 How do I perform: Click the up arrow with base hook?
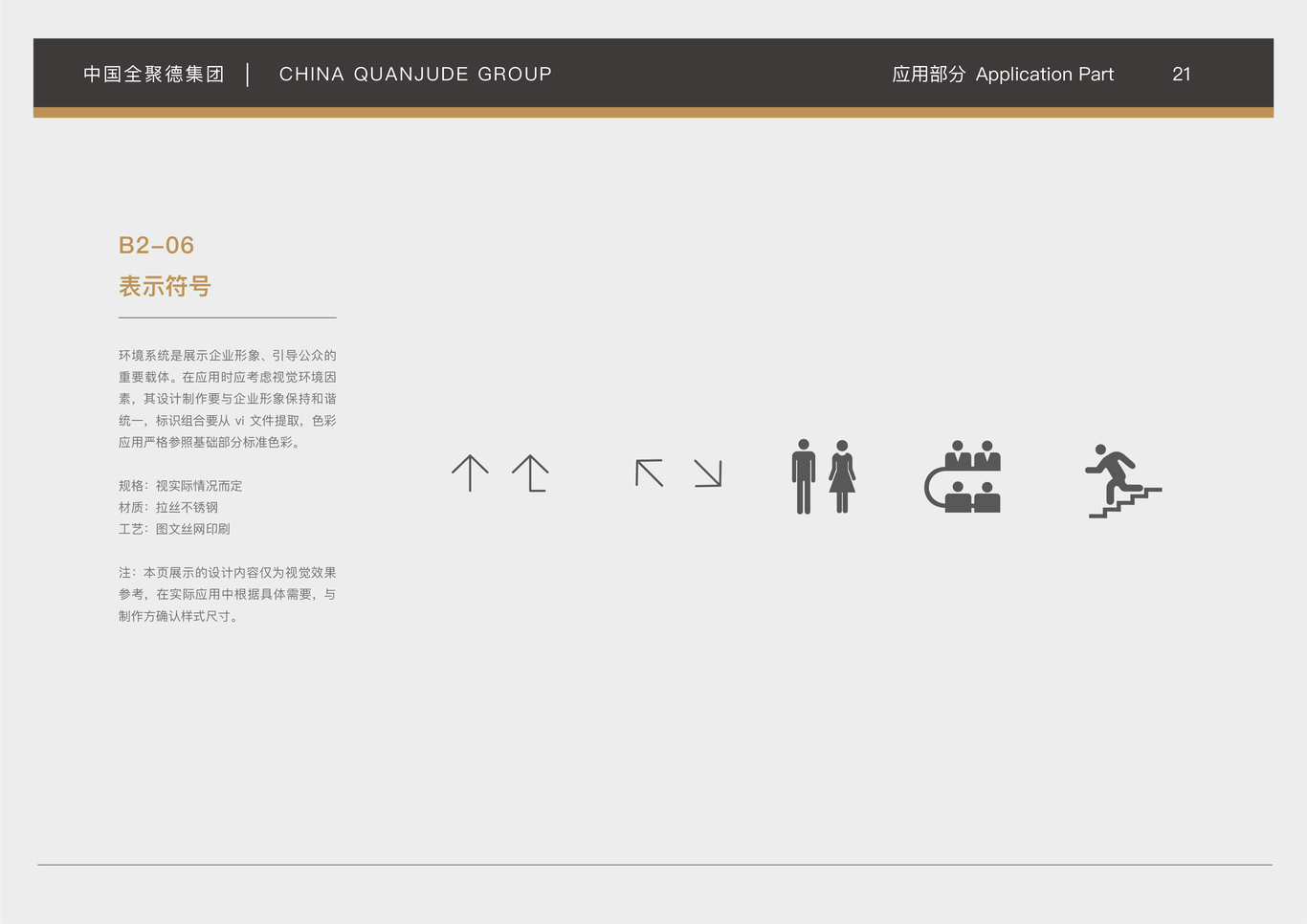530,473
